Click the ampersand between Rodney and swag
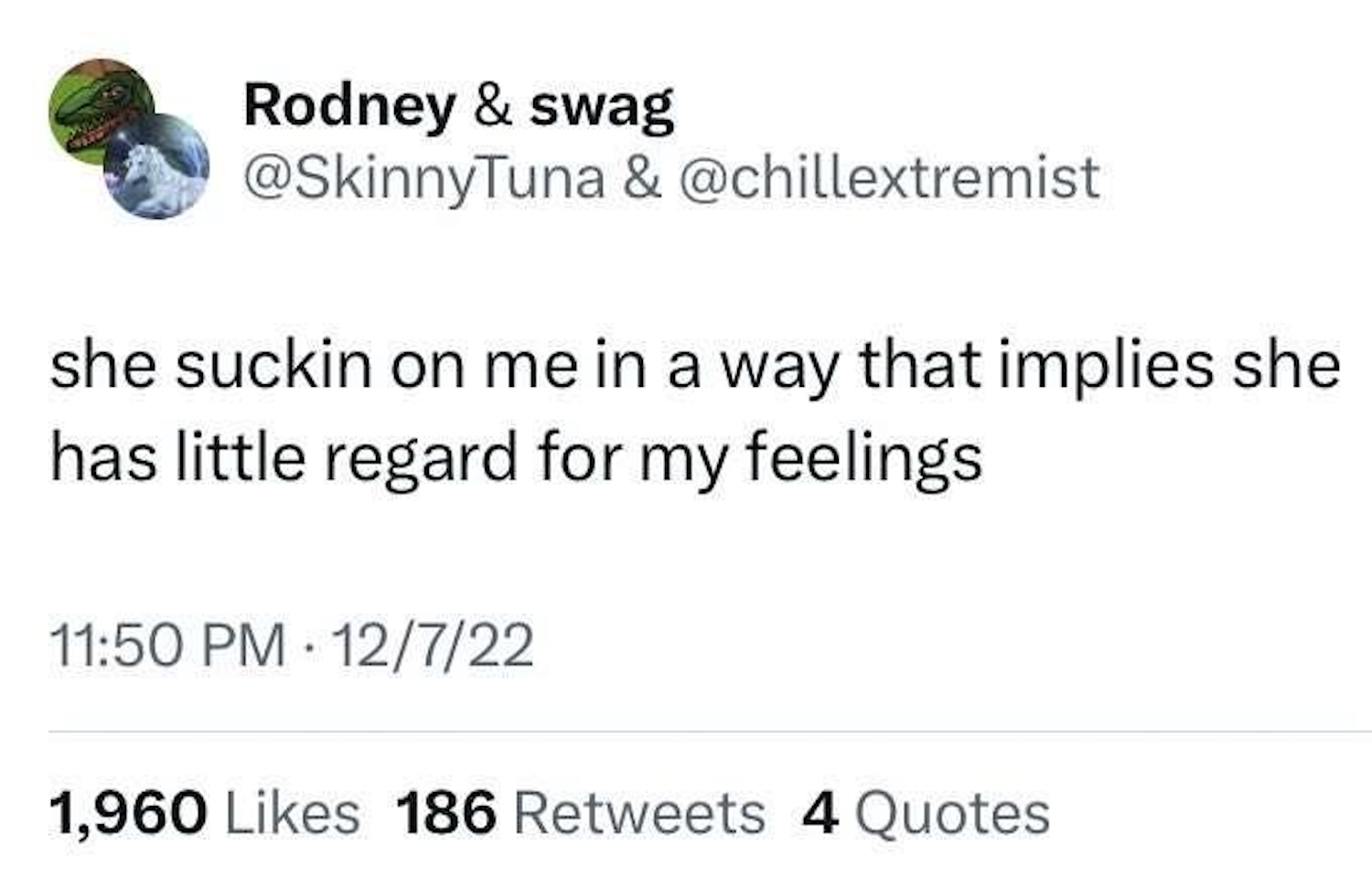 (x=493, y=106)
